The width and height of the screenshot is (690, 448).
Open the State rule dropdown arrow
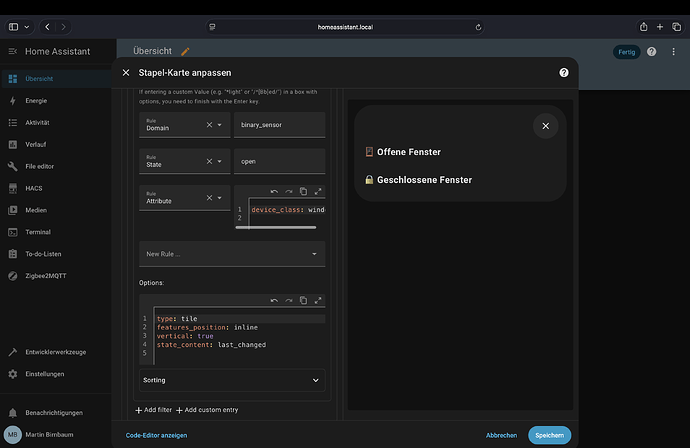point(219,161)
